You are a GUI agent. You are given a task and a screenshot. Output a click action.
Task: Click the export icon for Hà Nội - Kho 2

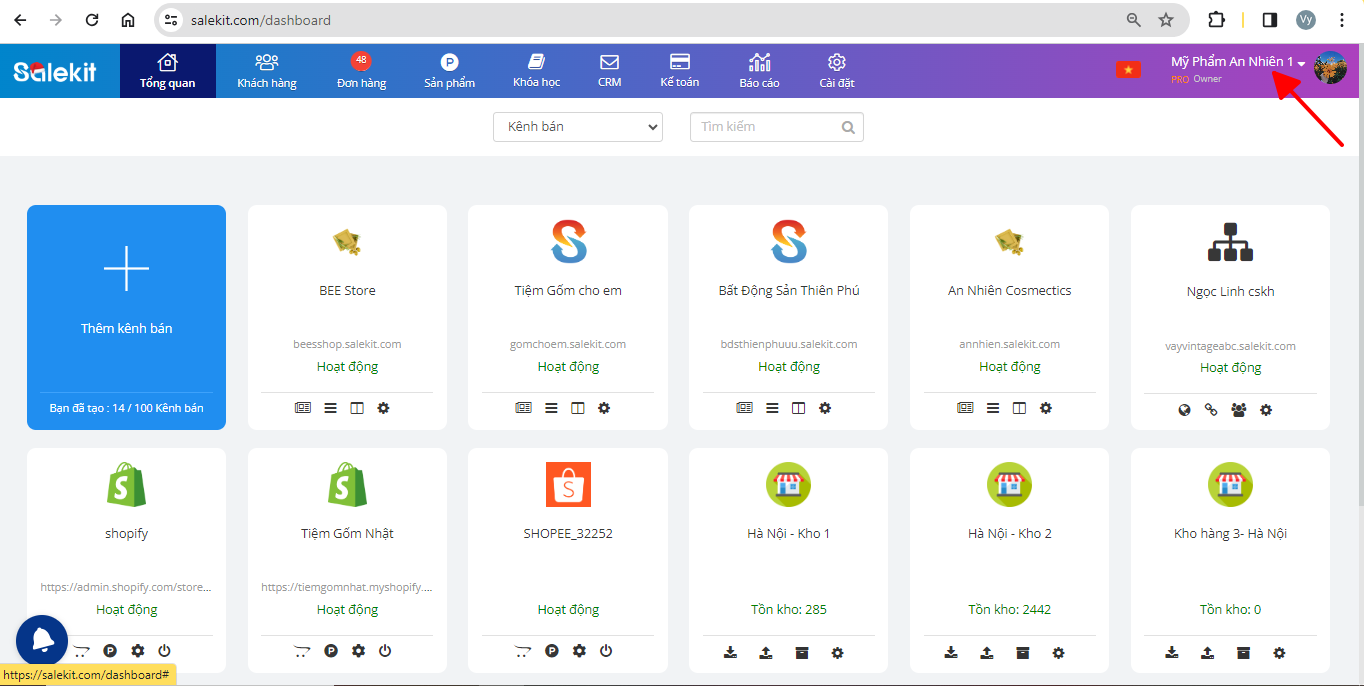point(986,653)
